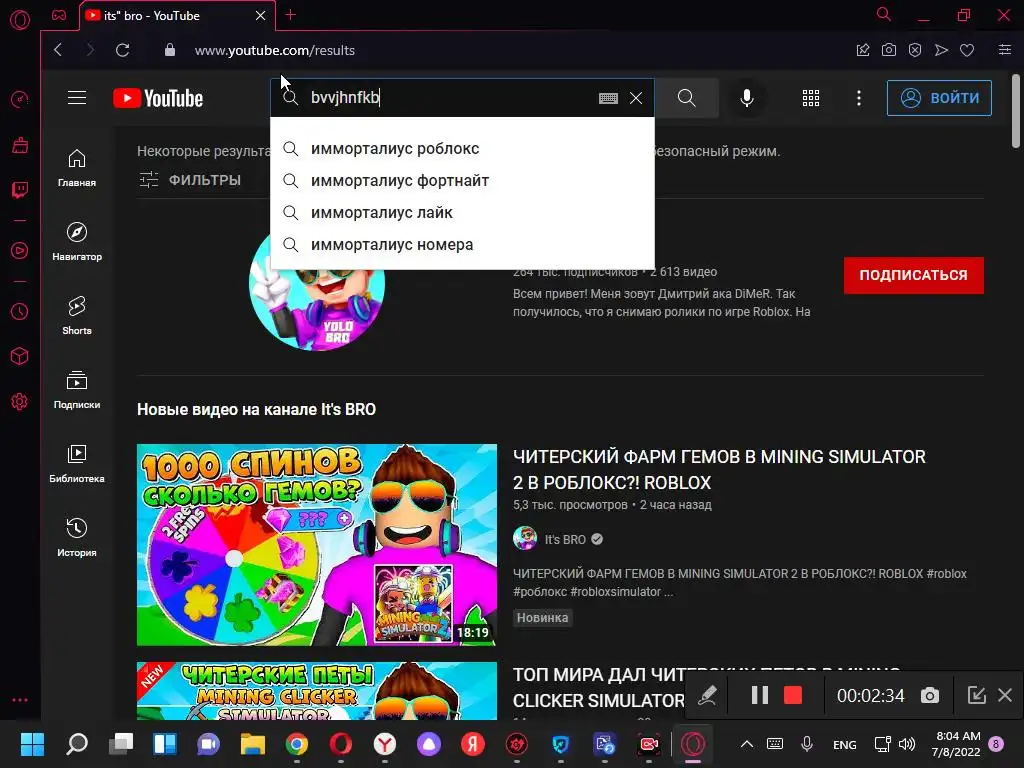The image size is (1024, 768).
Task: Open the recorder drawing pen tool
Action: 707,696
